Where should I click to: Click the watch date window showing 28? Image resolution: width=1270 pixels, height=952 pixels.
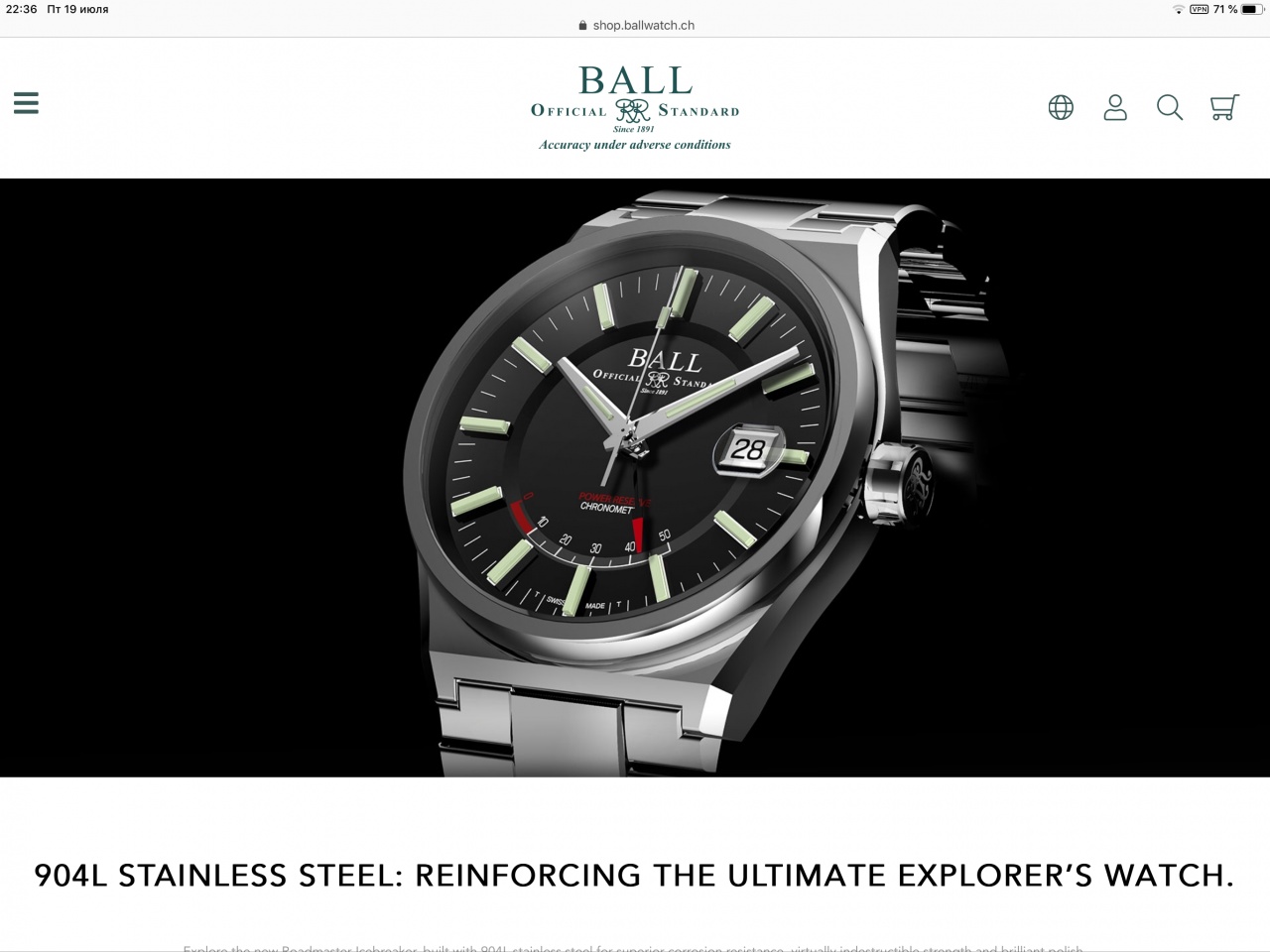[747, 449]
